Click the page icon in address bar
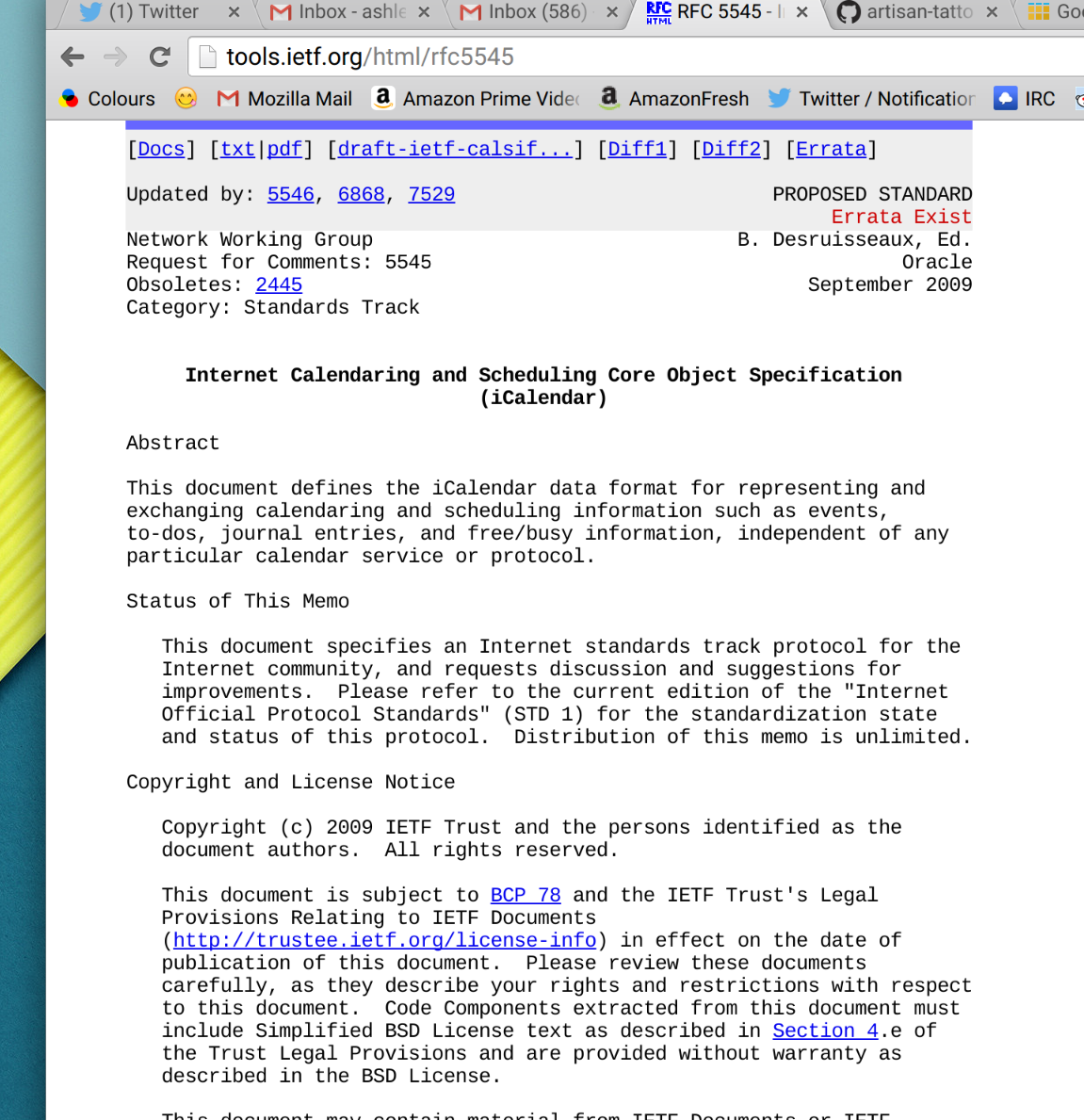This screenshot has height=1120, width=1084. [207, 57]
